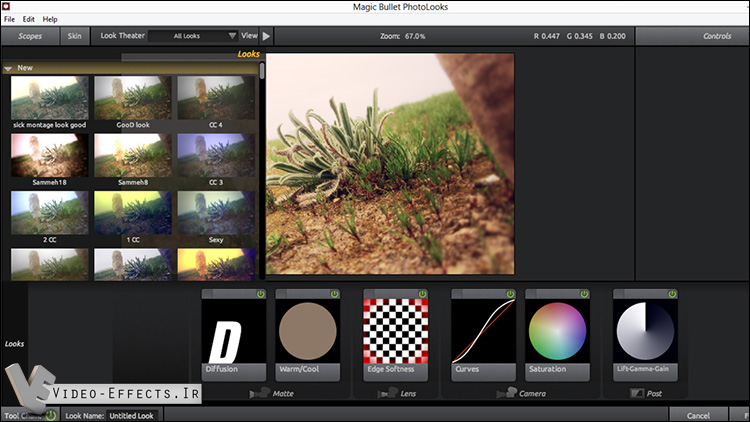Select the Sammeh18 look preset
This screenshot has width=750, height=422.
click(x=50, y=160)
